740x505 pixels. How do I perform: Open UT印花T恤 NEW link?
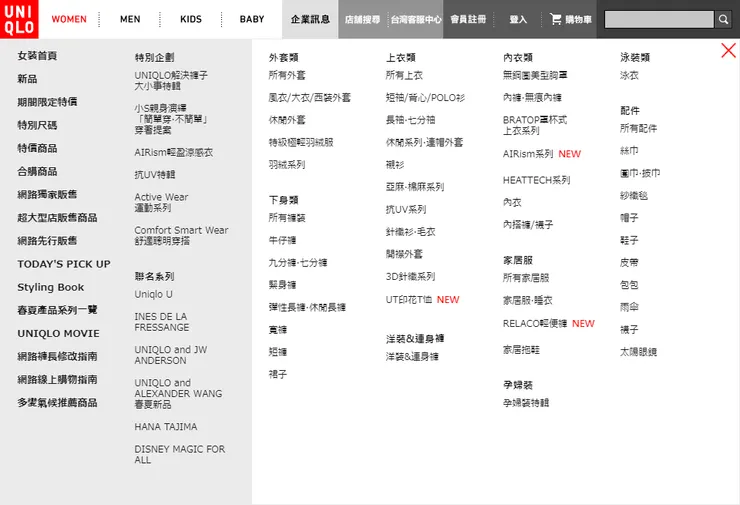[x=422, y=300]
